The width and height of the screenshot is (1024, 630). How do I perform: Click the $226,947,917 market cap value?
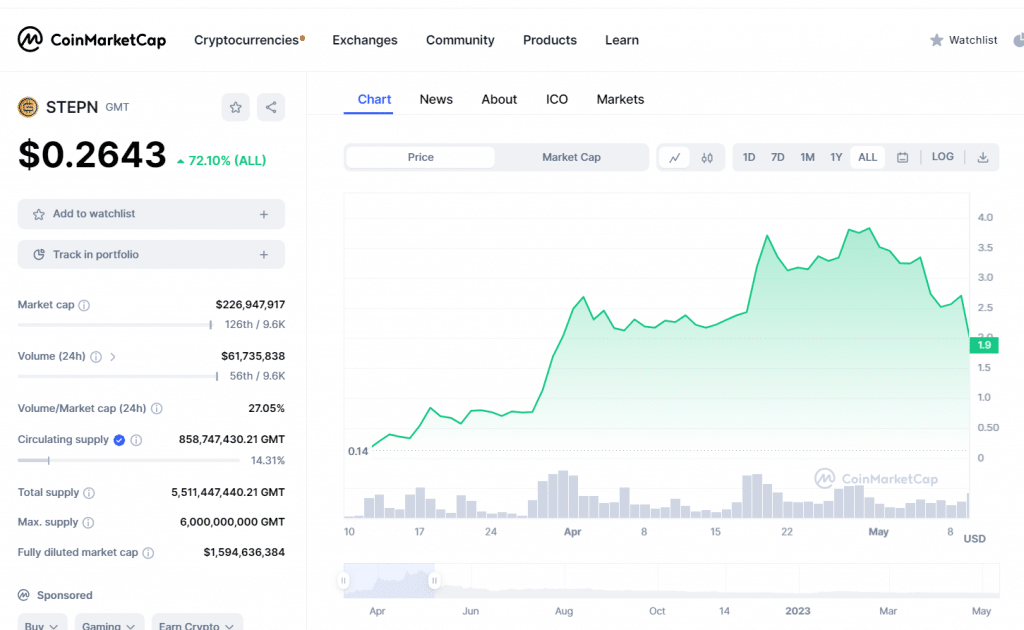click(x=250, y=304)
